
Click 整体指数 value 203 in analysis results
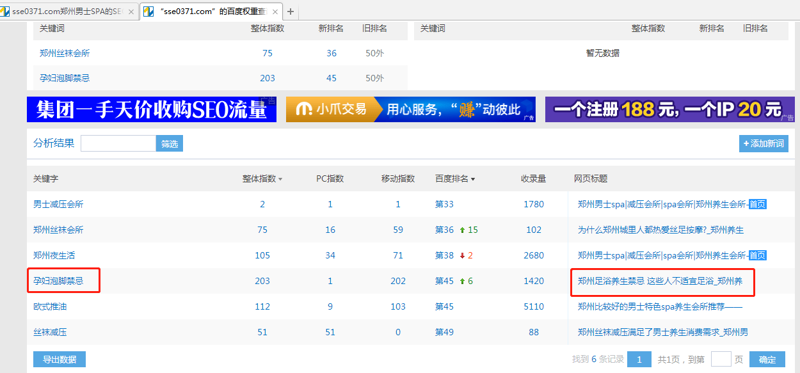click(x=262, y=281)
